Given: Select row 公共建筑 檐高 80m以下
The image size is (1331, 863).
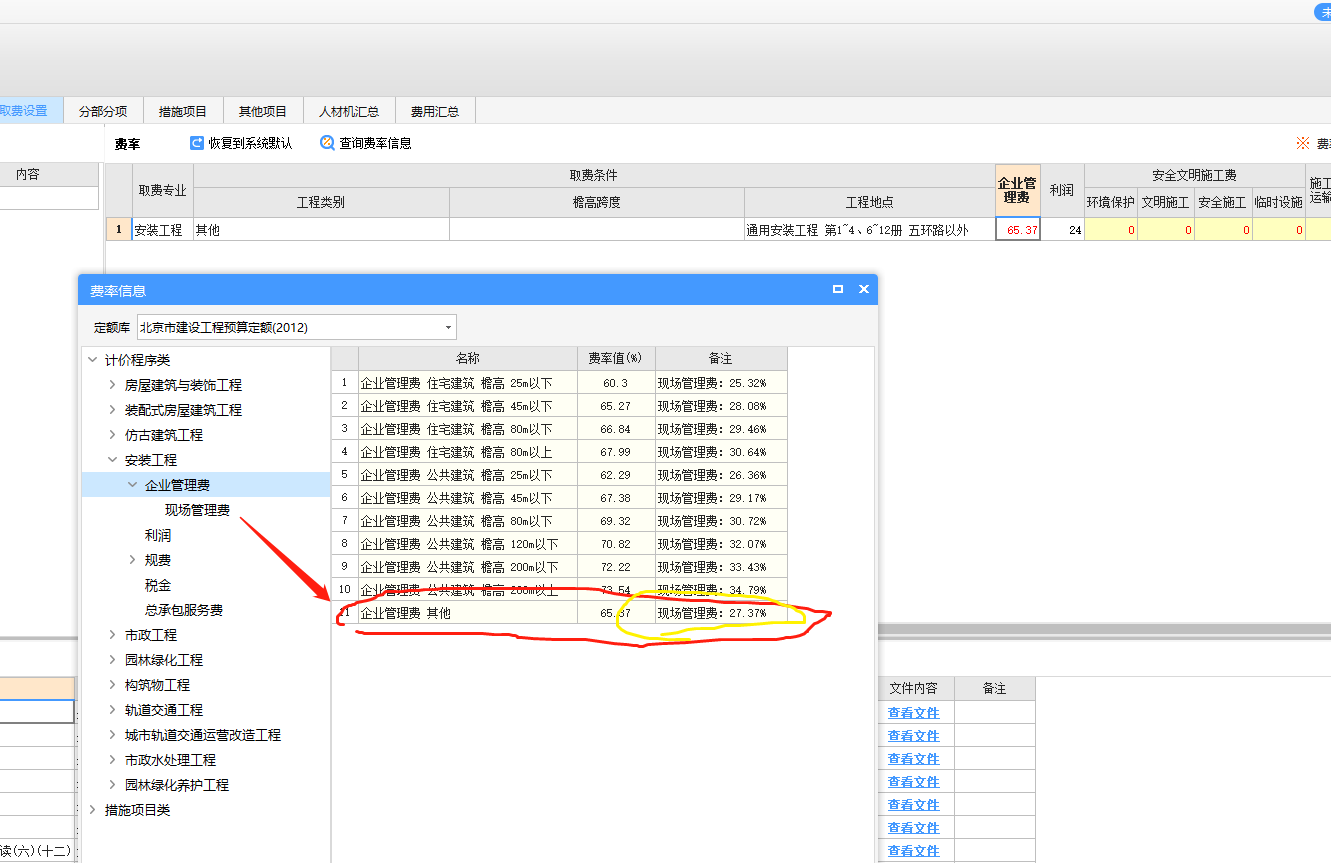Looking at the screenshot, I should [560, 520].
